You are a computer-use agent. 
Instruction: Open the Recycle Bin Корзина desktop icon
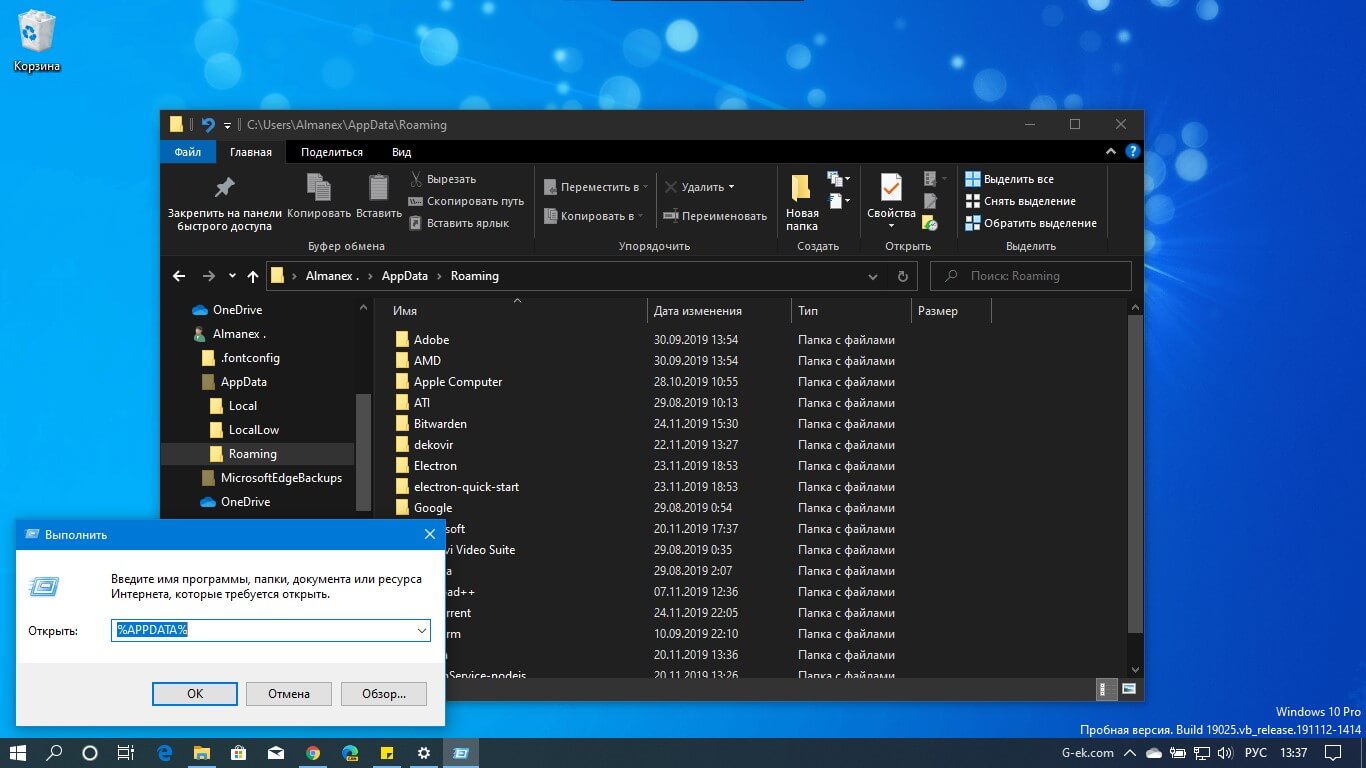(x=37, y=42)
